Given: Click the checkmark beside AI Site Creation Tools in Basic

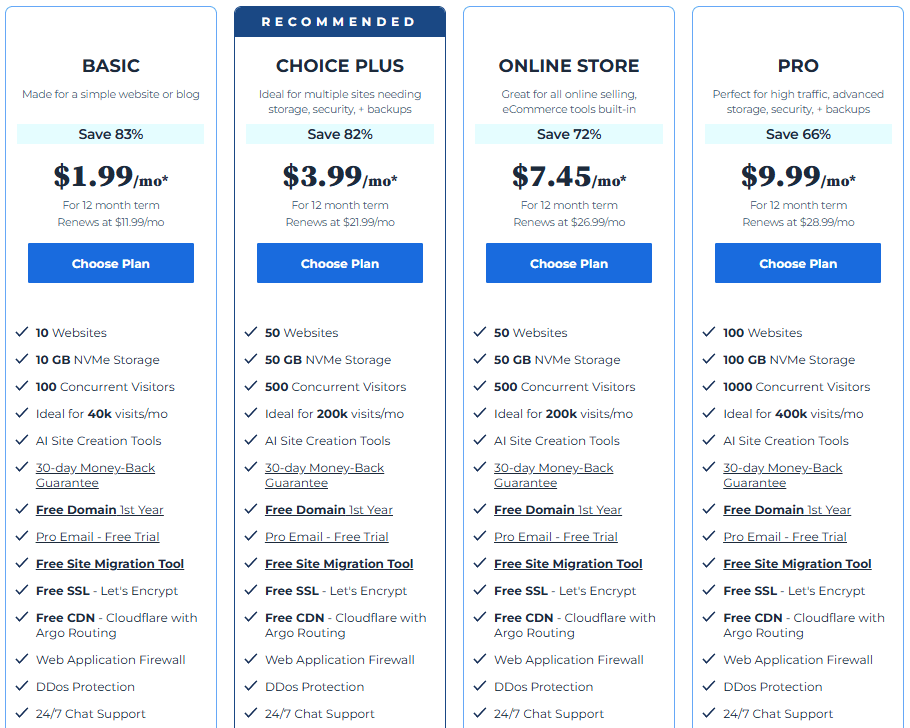Looking at the screenshot, I should (20, 440).
